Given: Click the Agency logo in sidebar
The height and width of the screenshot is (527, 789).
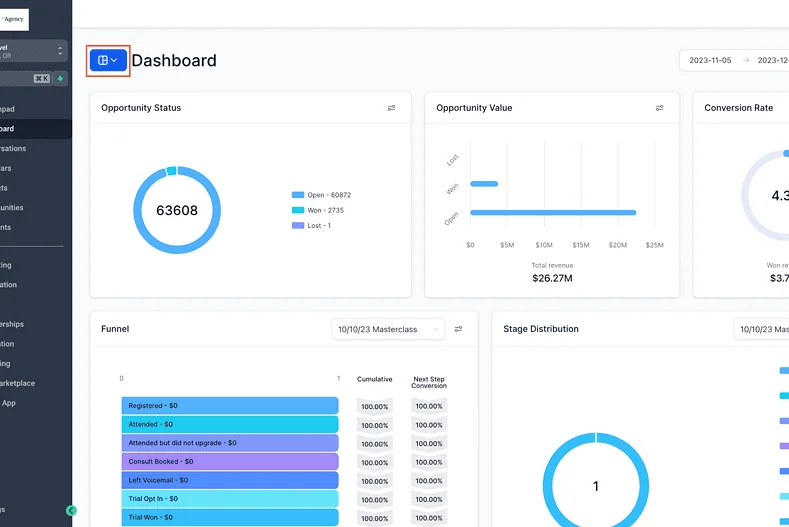Looking at the screenshot, I should coord(14,19).
